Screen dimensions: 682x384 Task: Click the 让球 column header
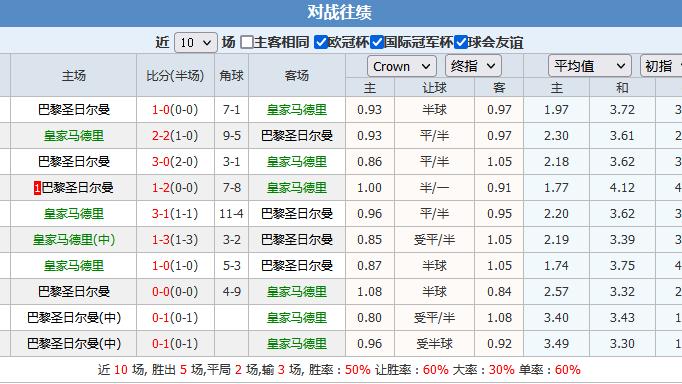[x=434, y=88]
